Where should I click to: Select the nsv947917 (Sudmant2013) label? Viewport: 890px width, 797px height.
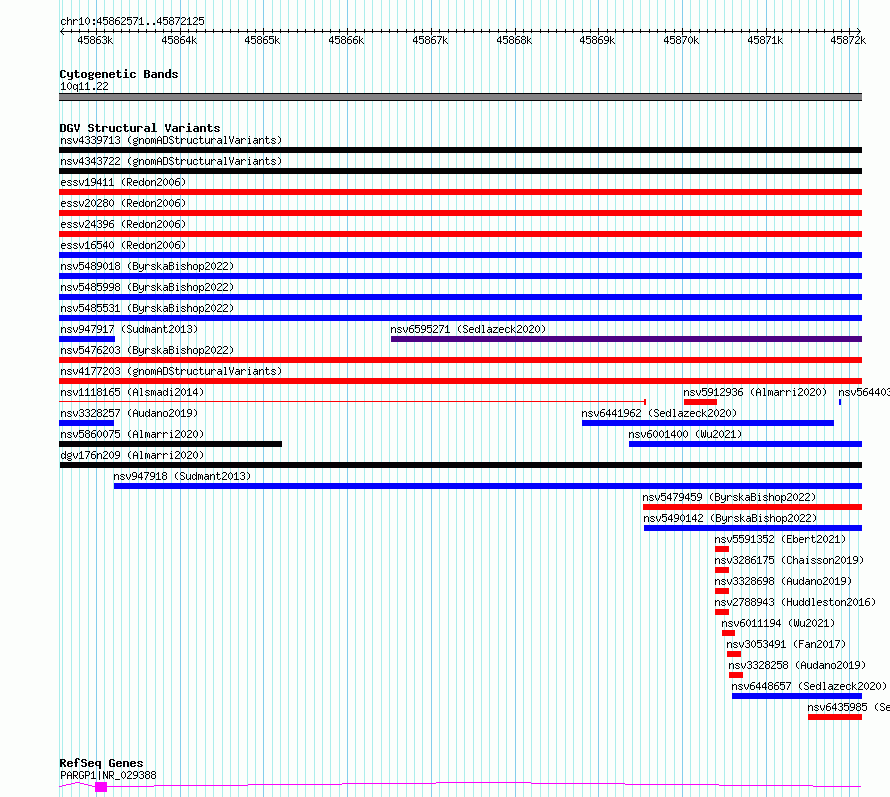(129, 329)
